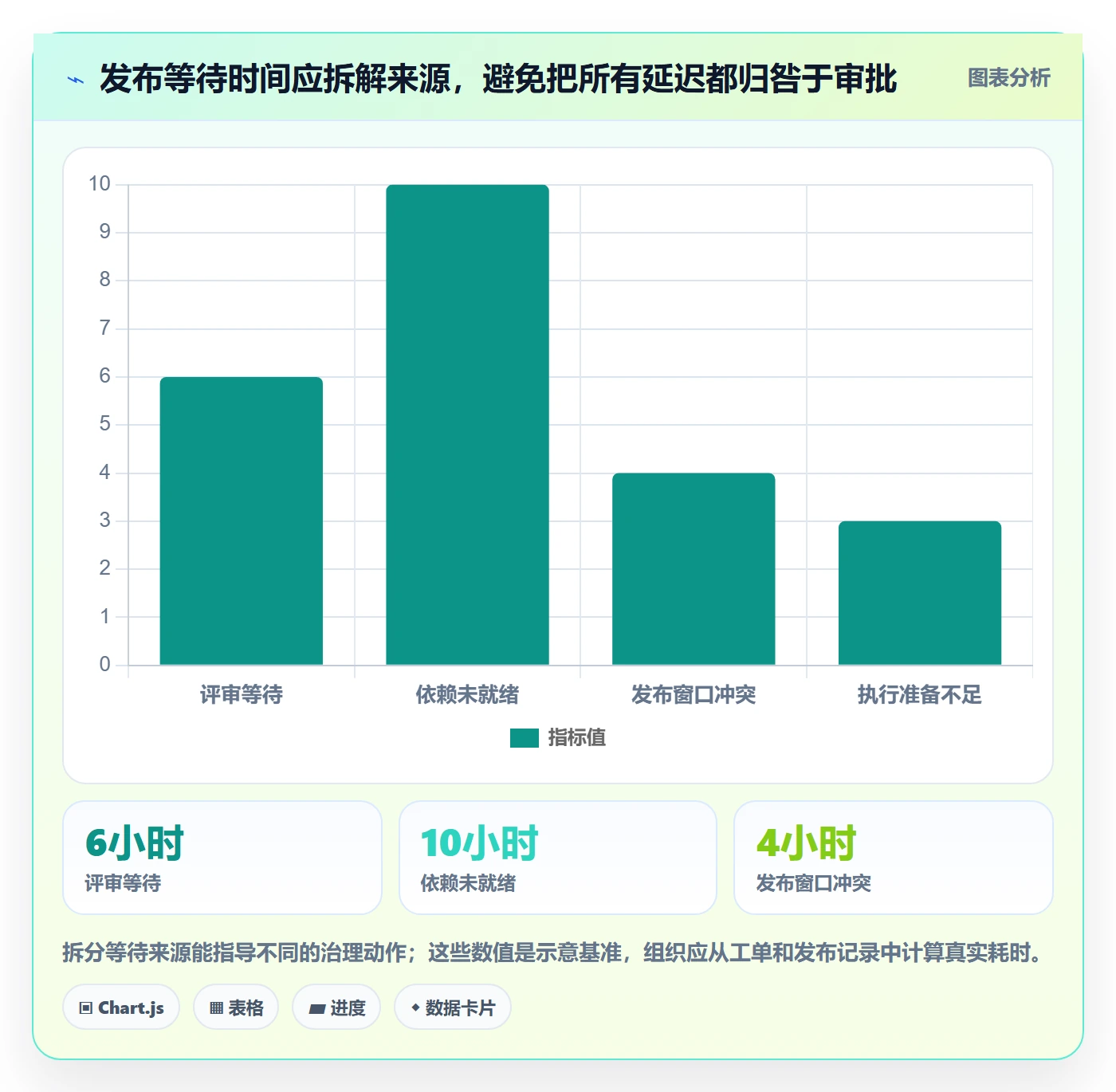Viewport: 1116px width, 1092px height.
Task: Click the 图表分析 label in the header
Action: click(1008, 78)
